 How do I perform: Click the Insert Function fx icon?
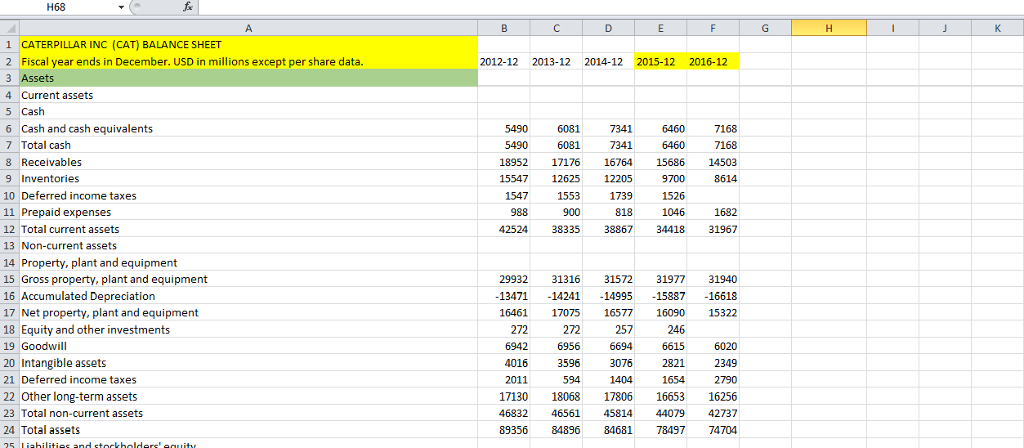(x=187, y=7)
